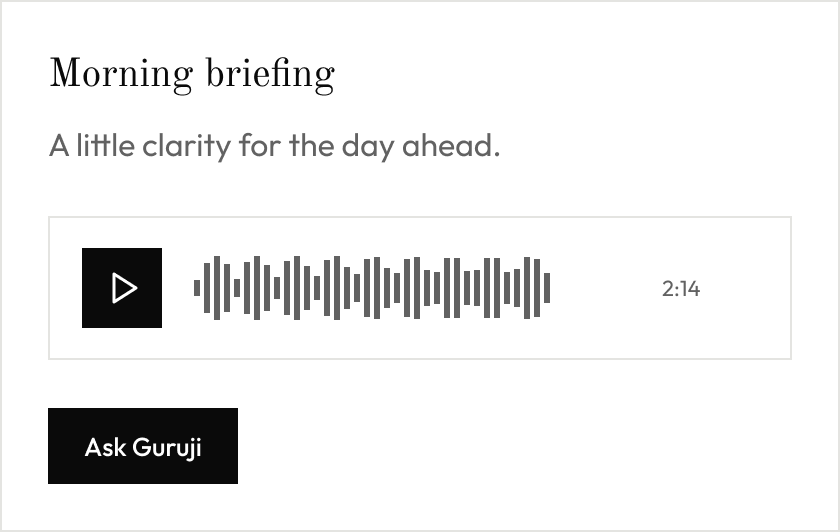Seek to one quarter through the waveform
The width and height of the screenshot is (840, 532).
coord(283,288)
